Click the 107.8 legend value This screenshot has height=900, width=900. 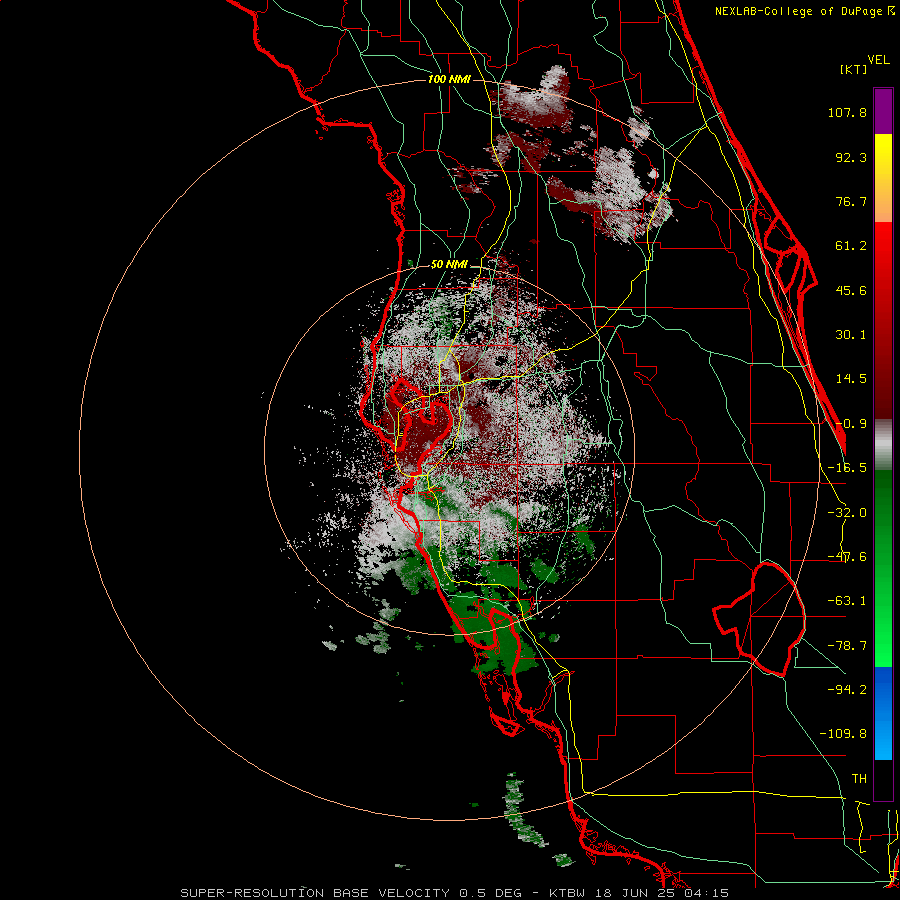847,112
